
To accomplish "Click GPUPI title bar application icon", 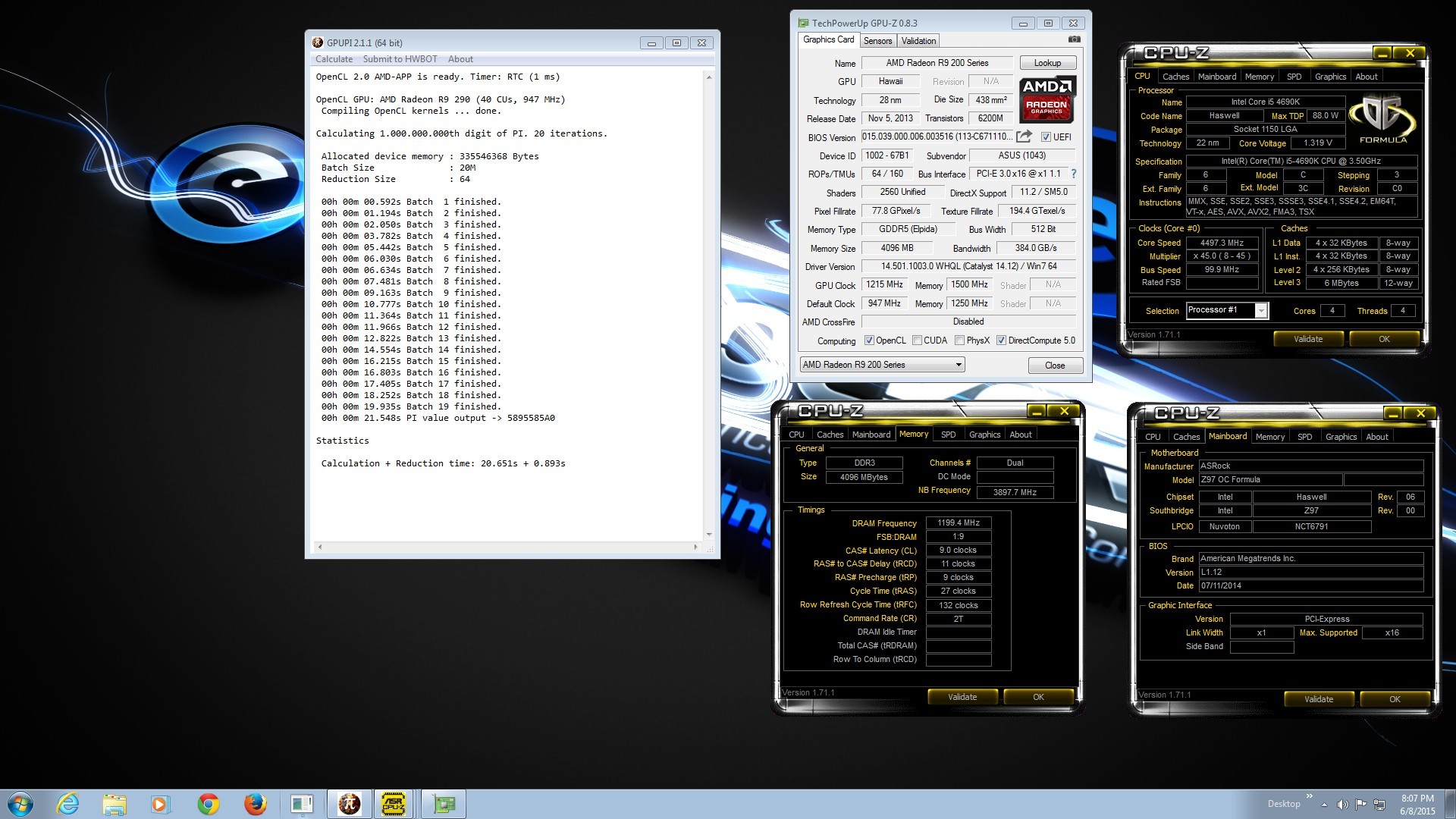I will coord(318,42).
